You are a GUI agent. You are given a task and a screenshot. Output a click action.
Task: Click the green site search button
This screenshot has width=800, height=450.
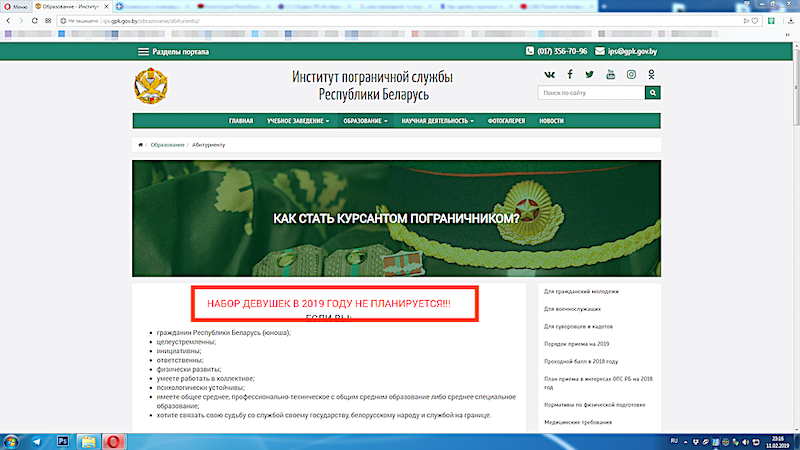[x=653, y=93]
